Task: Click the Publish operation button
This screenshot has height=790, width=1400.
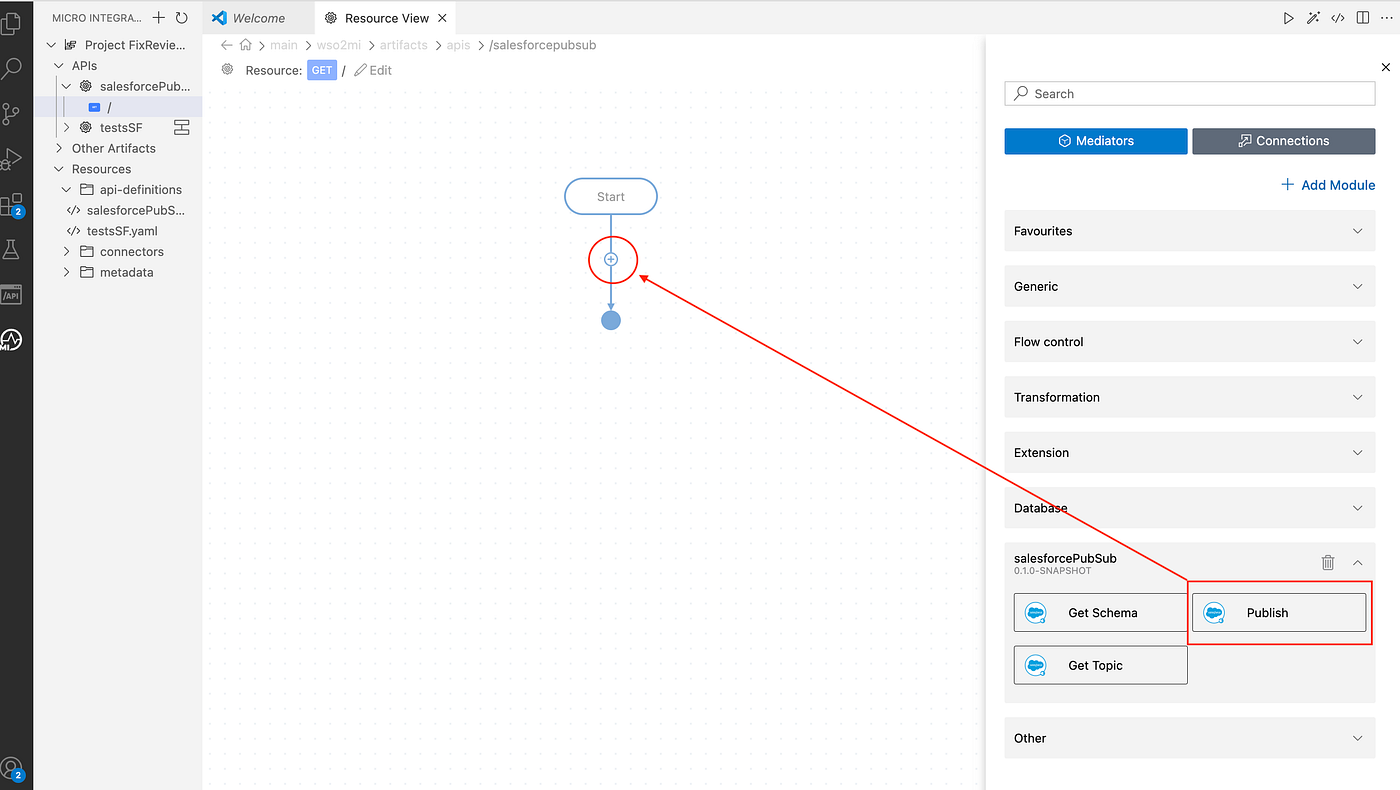Action: [x=1279, y=613]
